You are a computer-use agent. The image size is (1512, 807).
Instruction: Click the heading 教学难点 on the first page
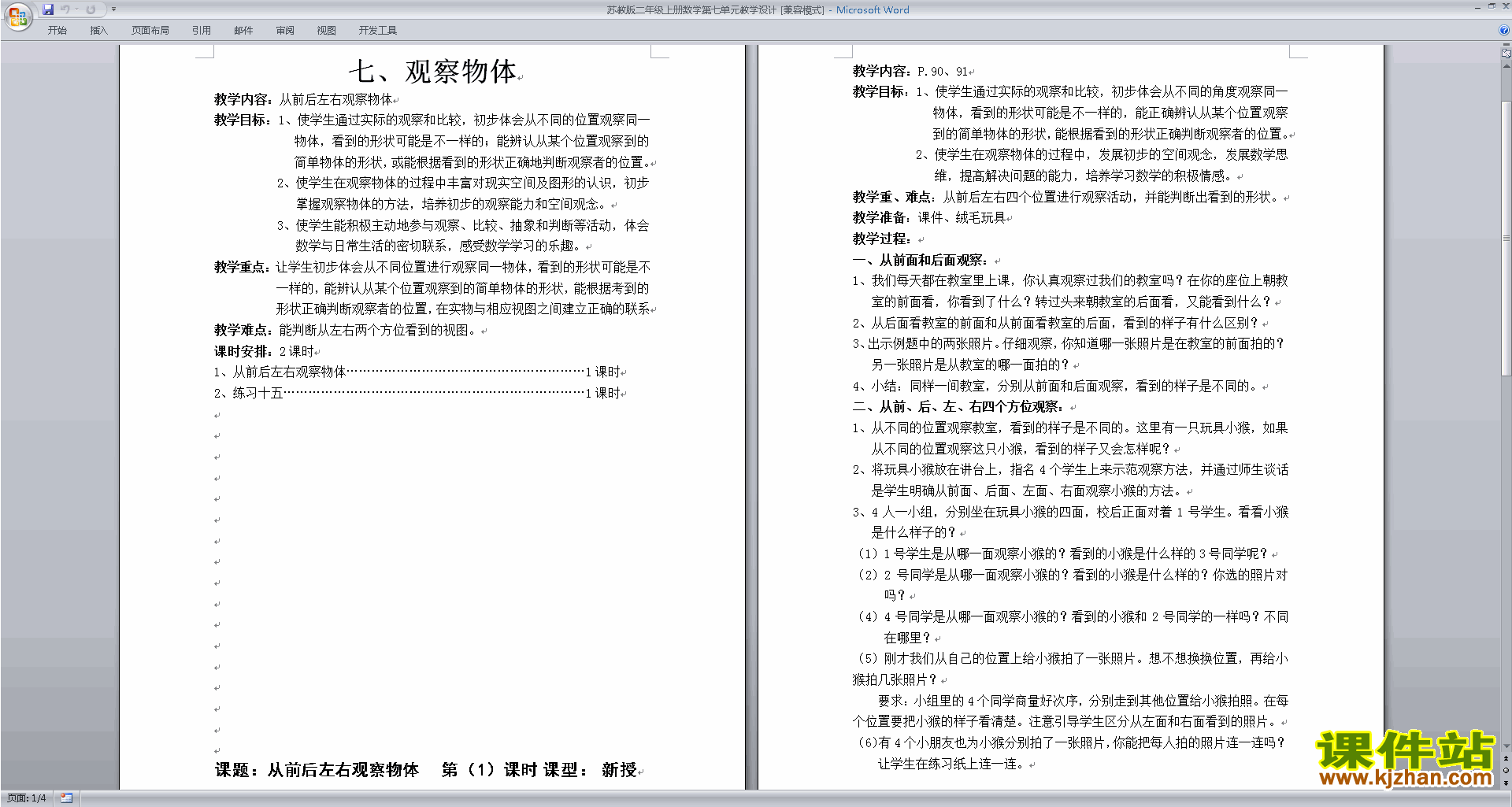click(x=242, y=331)
